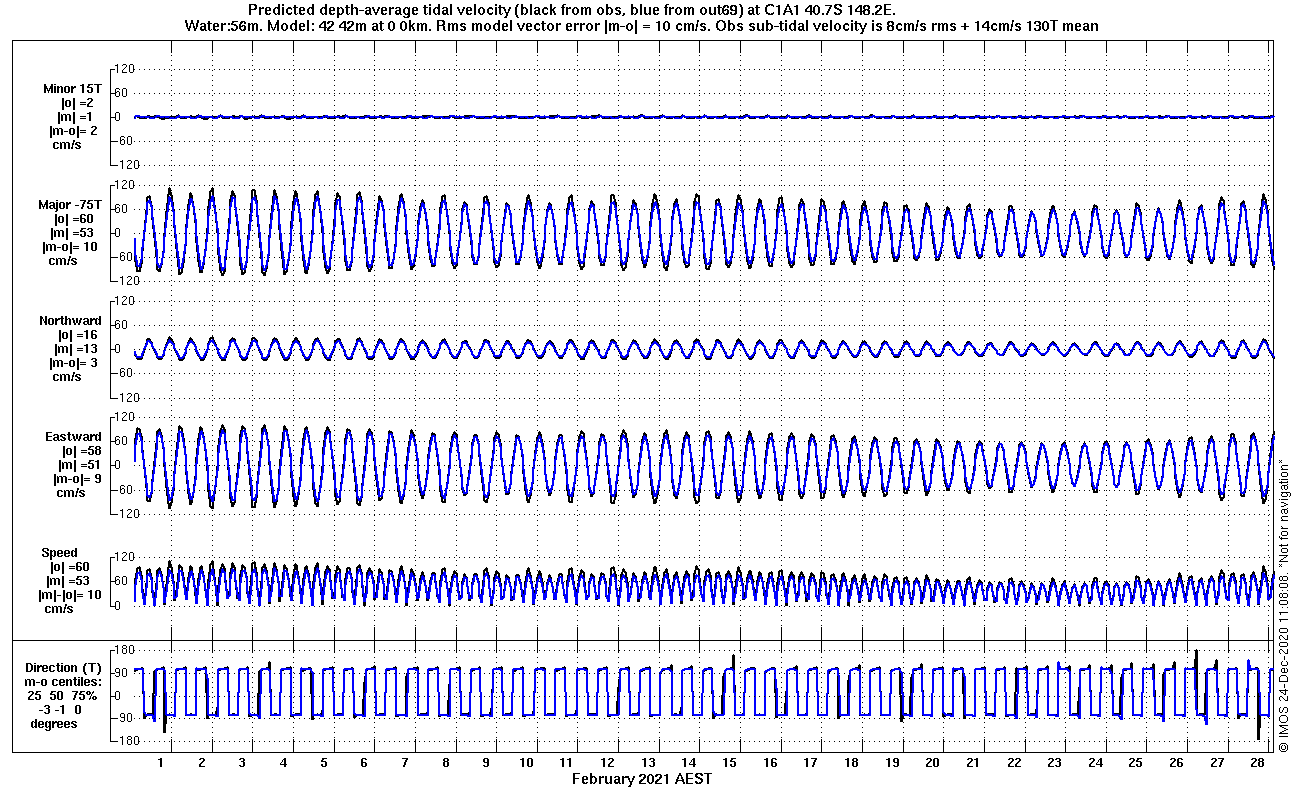The width and height of the screenshot is (1300, 800).
Task: Click the '|o| =60' value under Major -75T
Action: tap(74, 218)
